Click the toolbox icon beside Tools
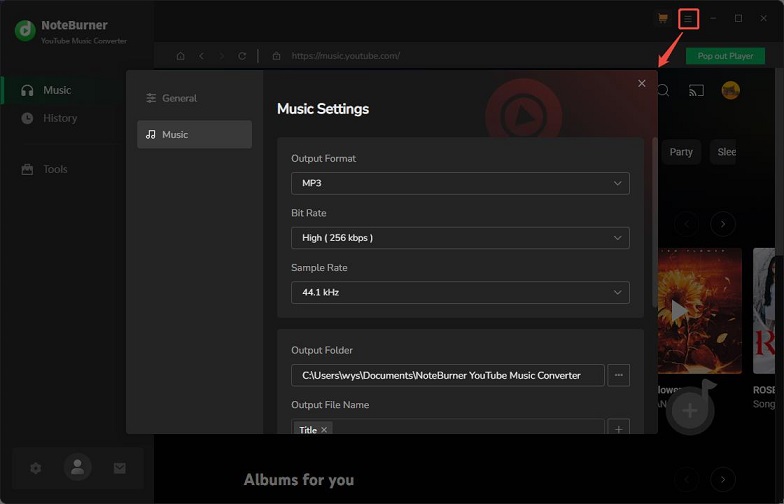The image size is (784, 504). click(27, 170)
